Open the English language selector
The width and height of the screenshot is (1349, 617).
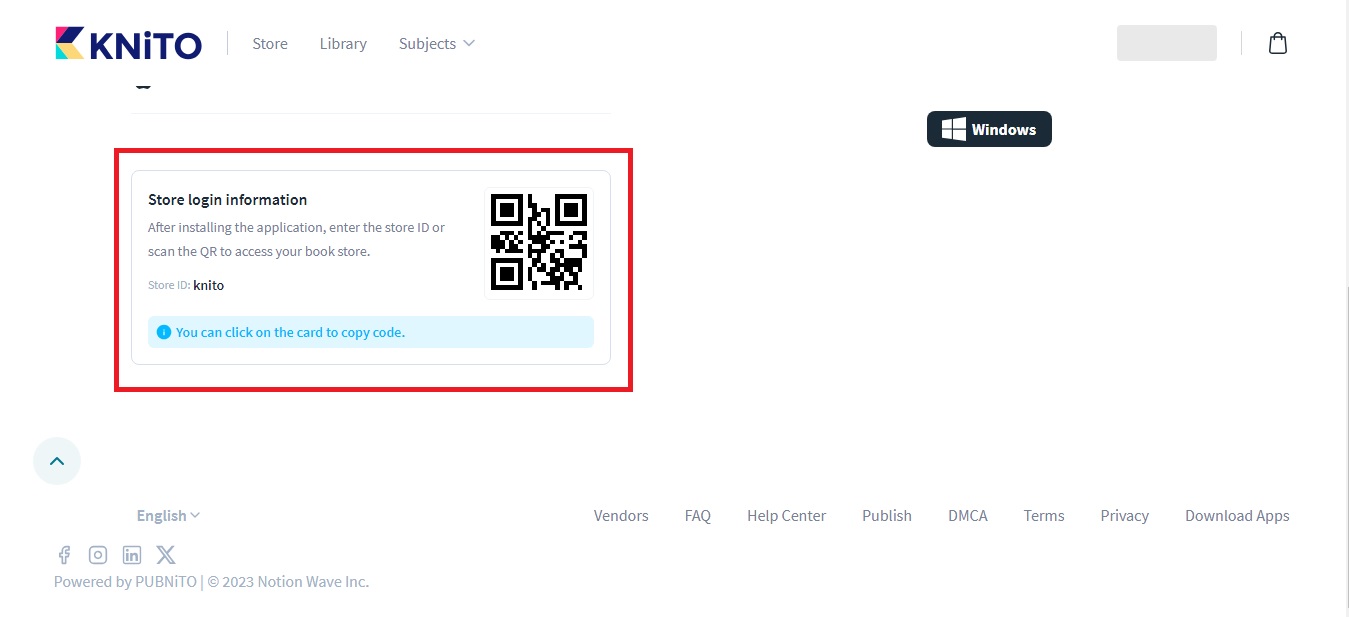pos(168,516)
